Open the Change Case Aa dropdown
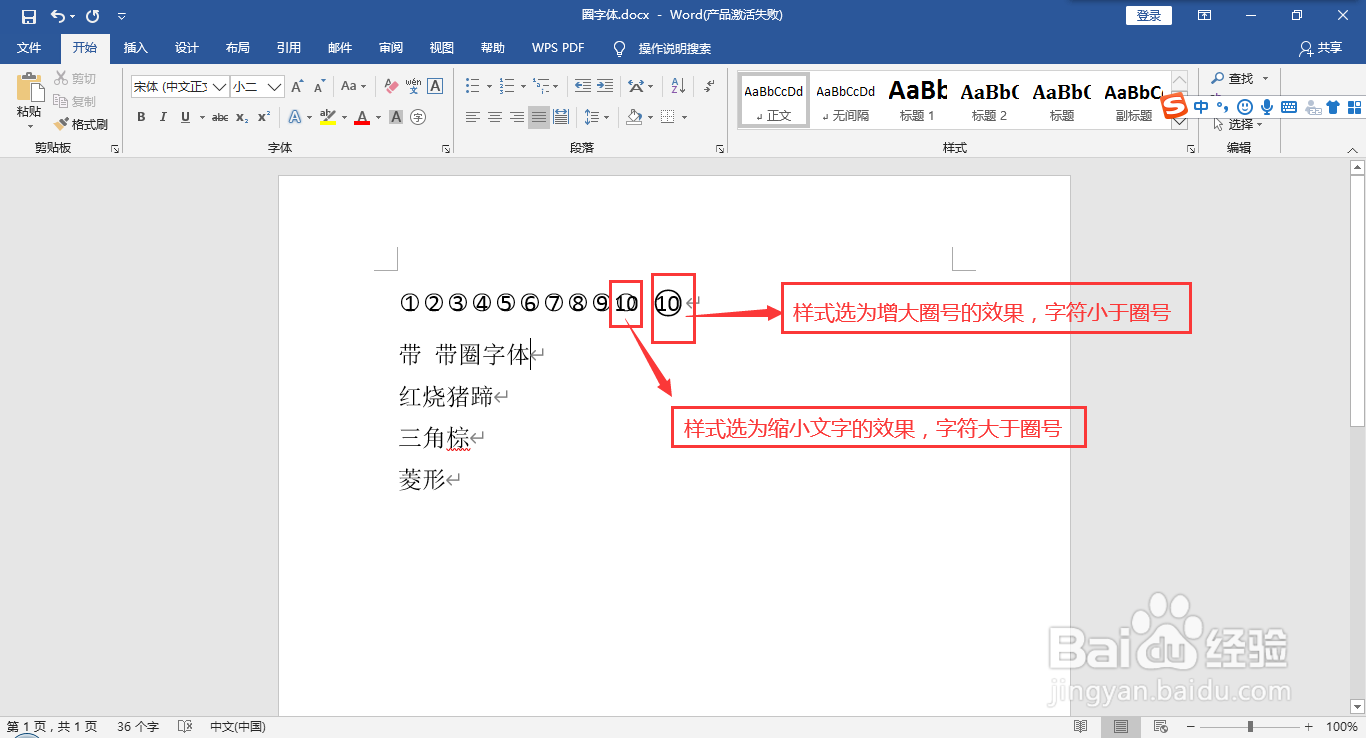This screenshot has height=738, width=1366. tap(354, 87)
